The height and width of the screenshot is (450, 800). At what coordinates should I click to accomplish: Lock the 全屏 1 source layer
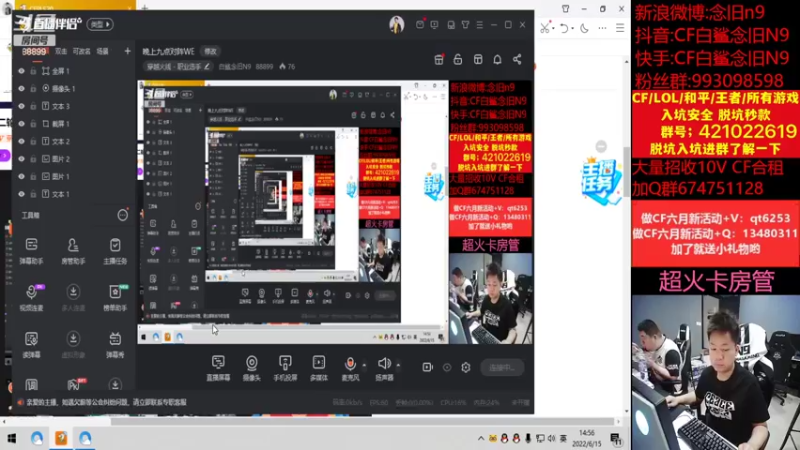tap(33, 71)
